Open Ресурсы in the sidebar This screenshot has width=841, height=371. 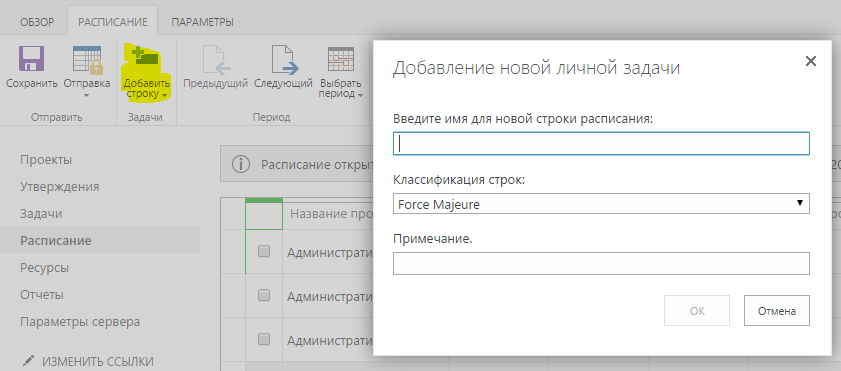45,268
